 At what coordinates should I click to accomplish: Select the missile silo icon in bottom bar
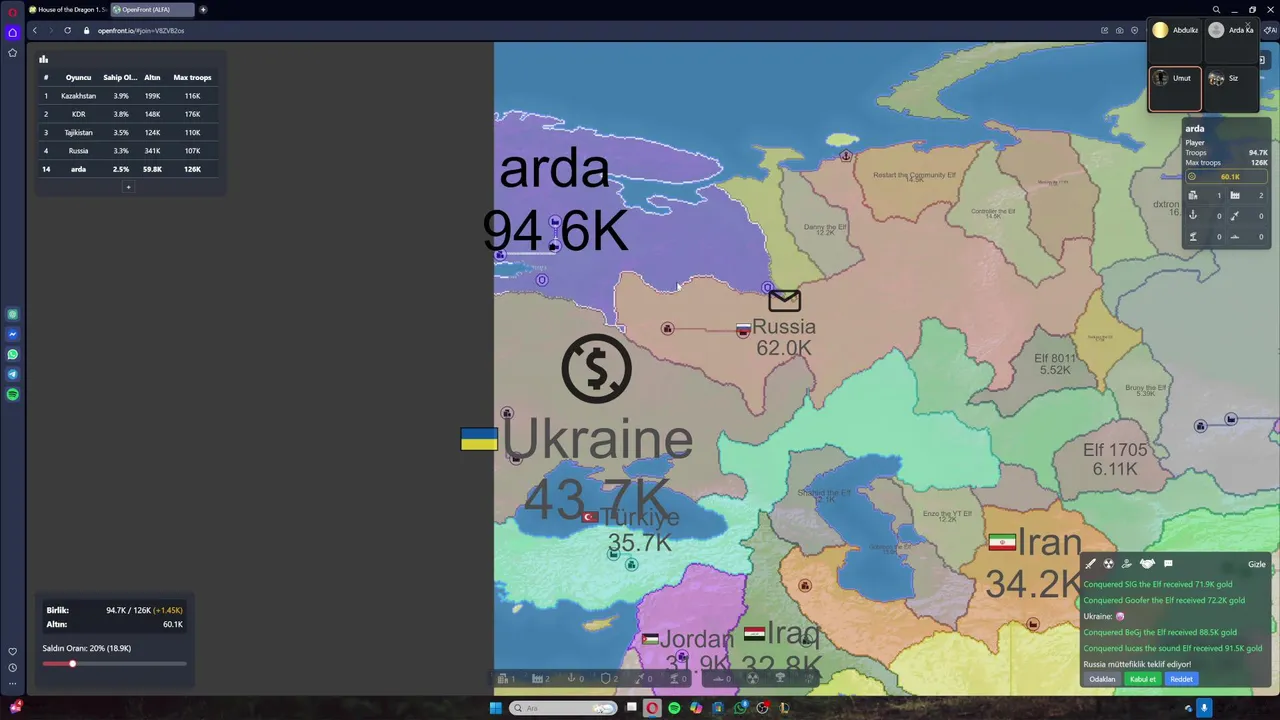click(x=642, y=678)
